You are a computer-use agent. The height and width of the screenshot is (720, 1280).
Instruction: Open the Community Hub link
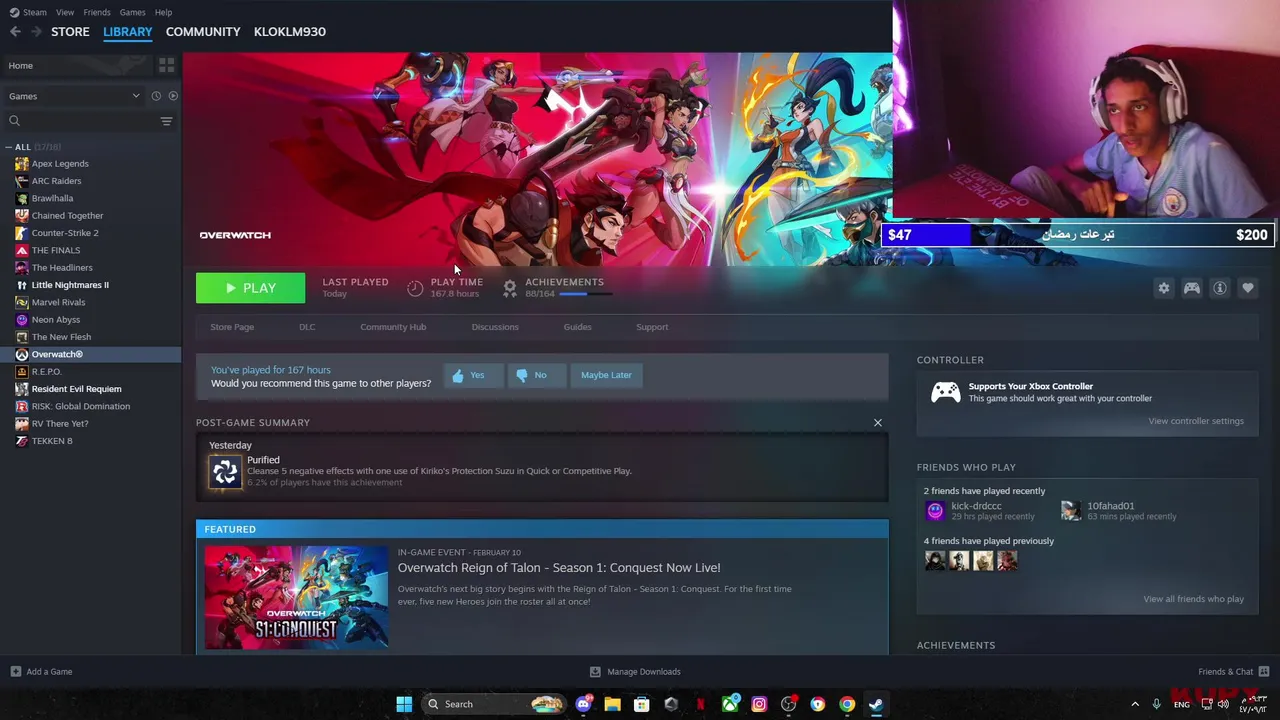coord(393,327)
